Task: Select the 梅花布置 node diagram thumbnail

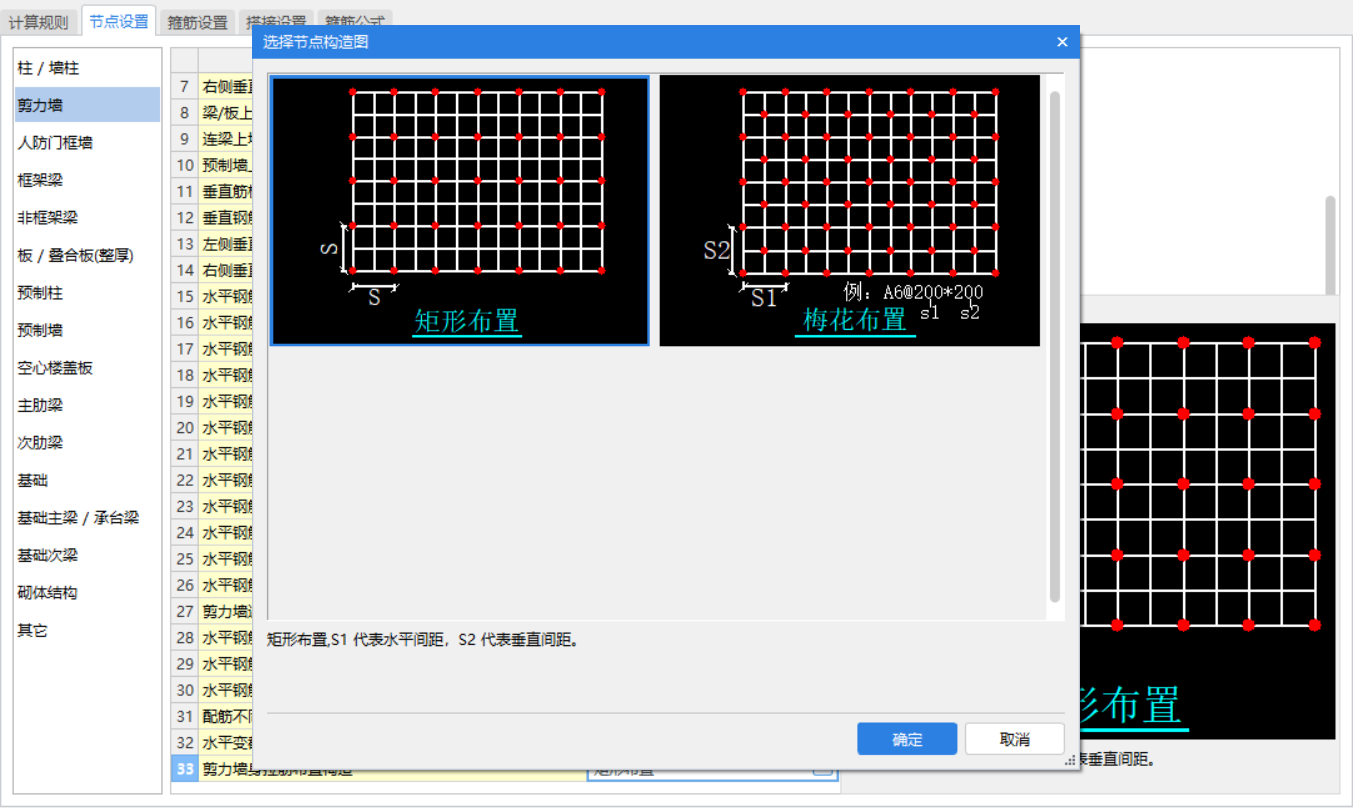Action: [850, 210]
